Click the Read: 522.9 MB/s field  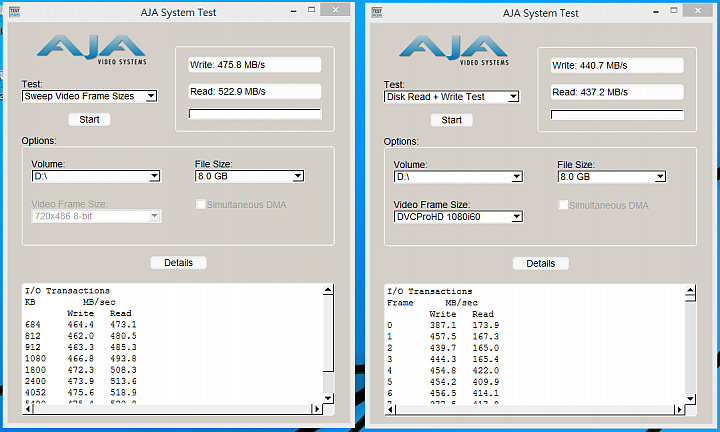[x=255, y=91]
